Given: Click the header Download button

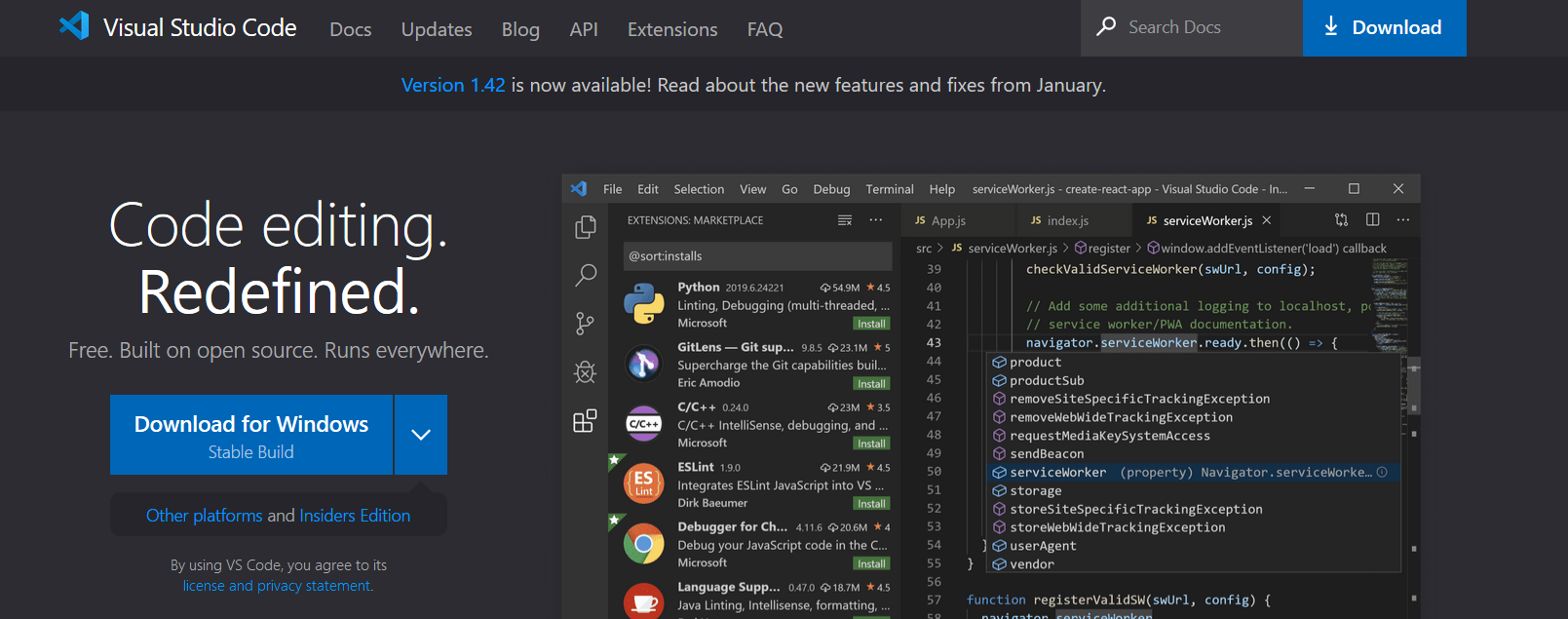Looking at the screenshot, I should pos(1385,27).
